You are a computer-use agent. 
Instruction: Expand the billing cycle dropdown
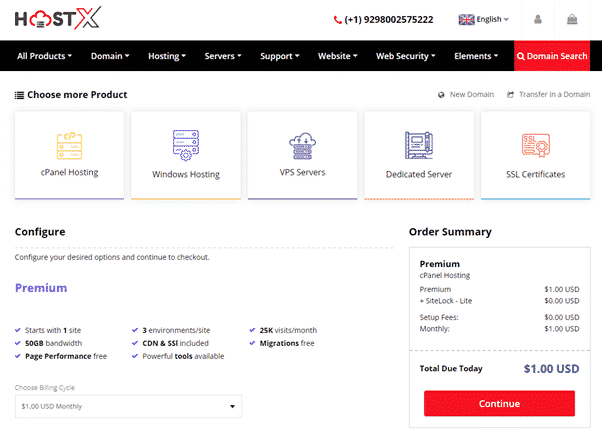coord(128,406)
